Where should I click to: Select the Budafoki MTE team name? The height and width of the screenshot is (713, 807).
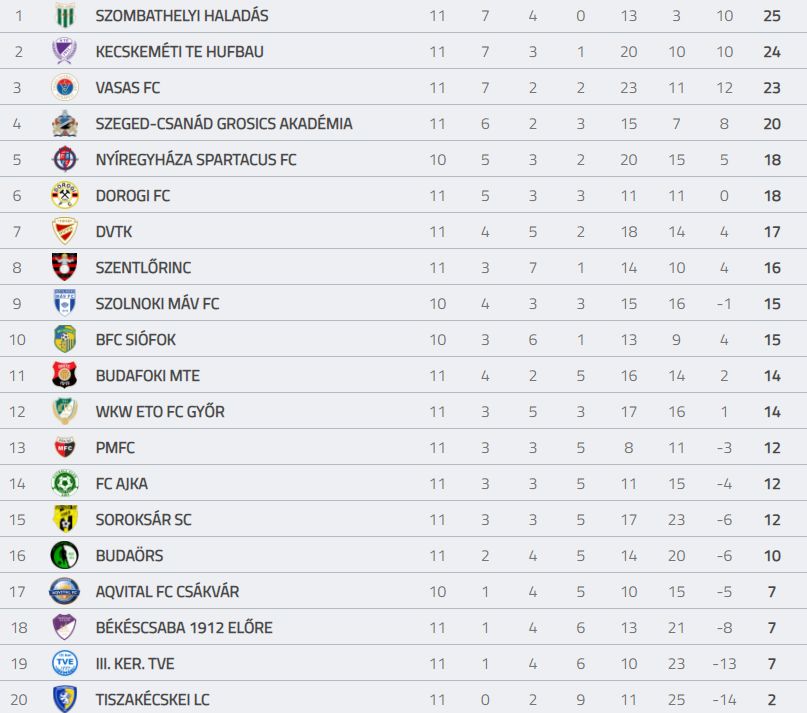click(x=148, y=376)
